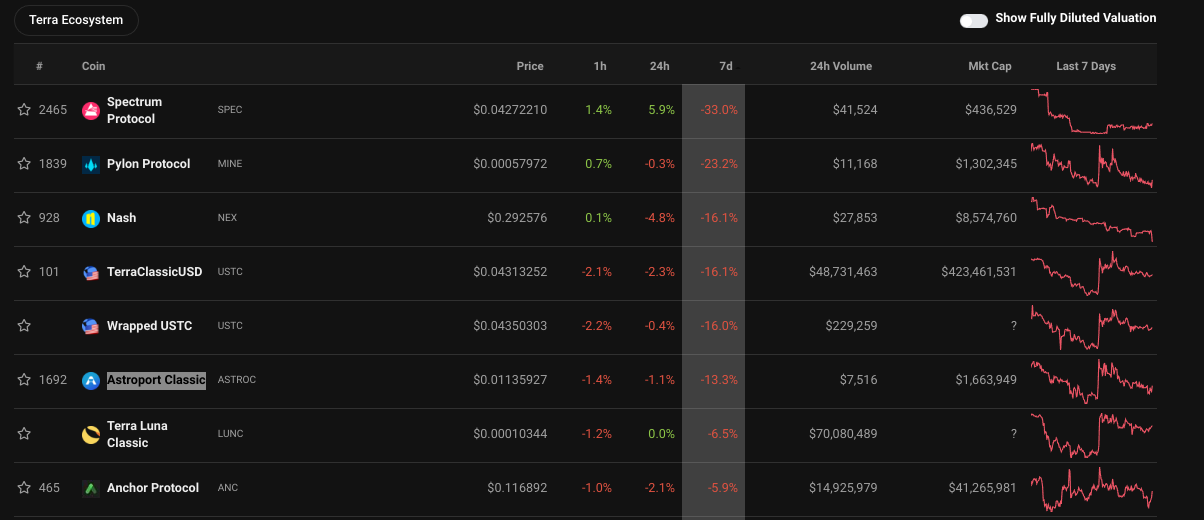Screen dimensions: 1204x520
Task: Open Wrapped USTC 7-day sparkline chart
Action: pos(1093,327)
